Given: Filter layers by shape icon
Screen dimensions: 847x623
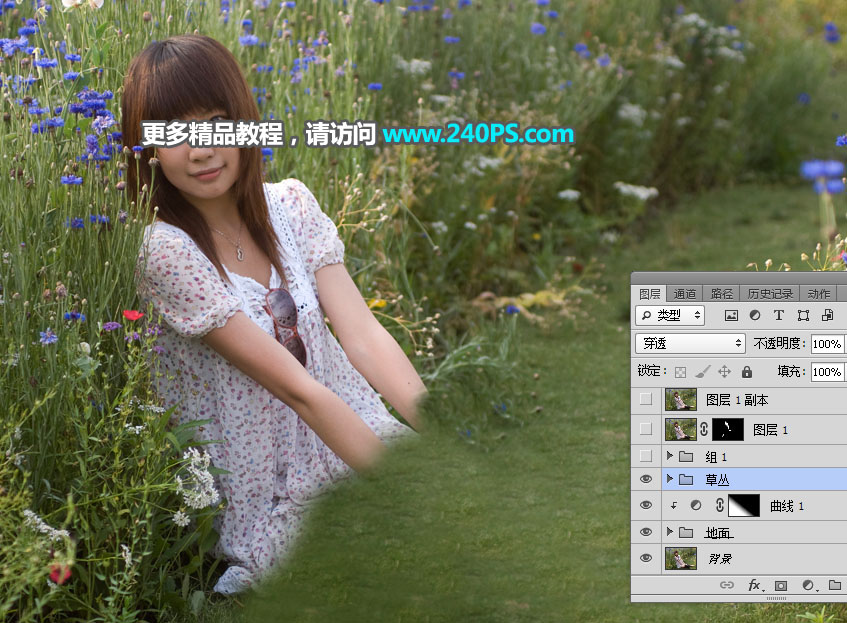Looking at the screenshot, I should [803, 316].
